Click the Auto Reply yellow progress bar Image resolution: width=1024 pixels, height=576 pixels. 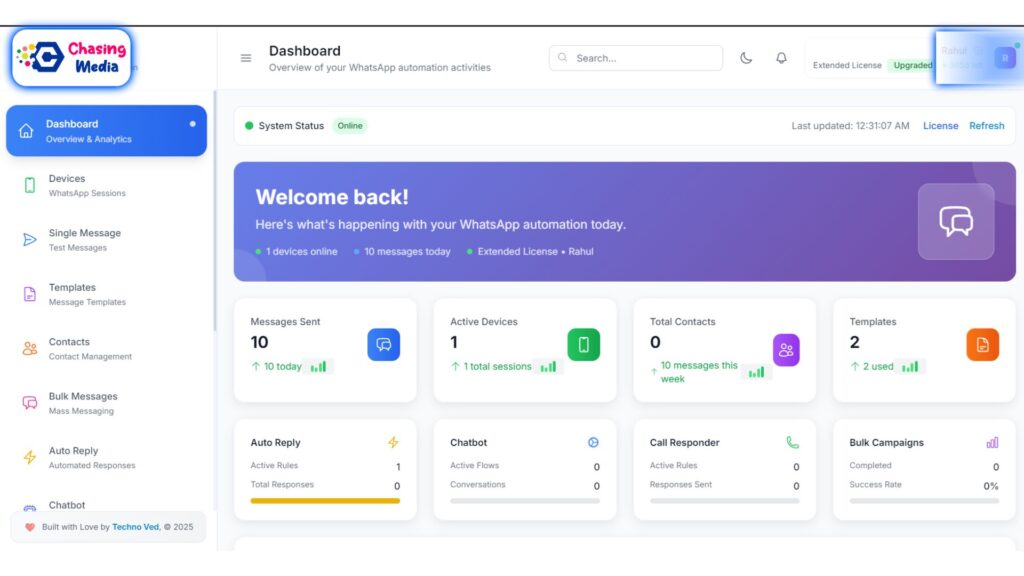click(325, 501)
